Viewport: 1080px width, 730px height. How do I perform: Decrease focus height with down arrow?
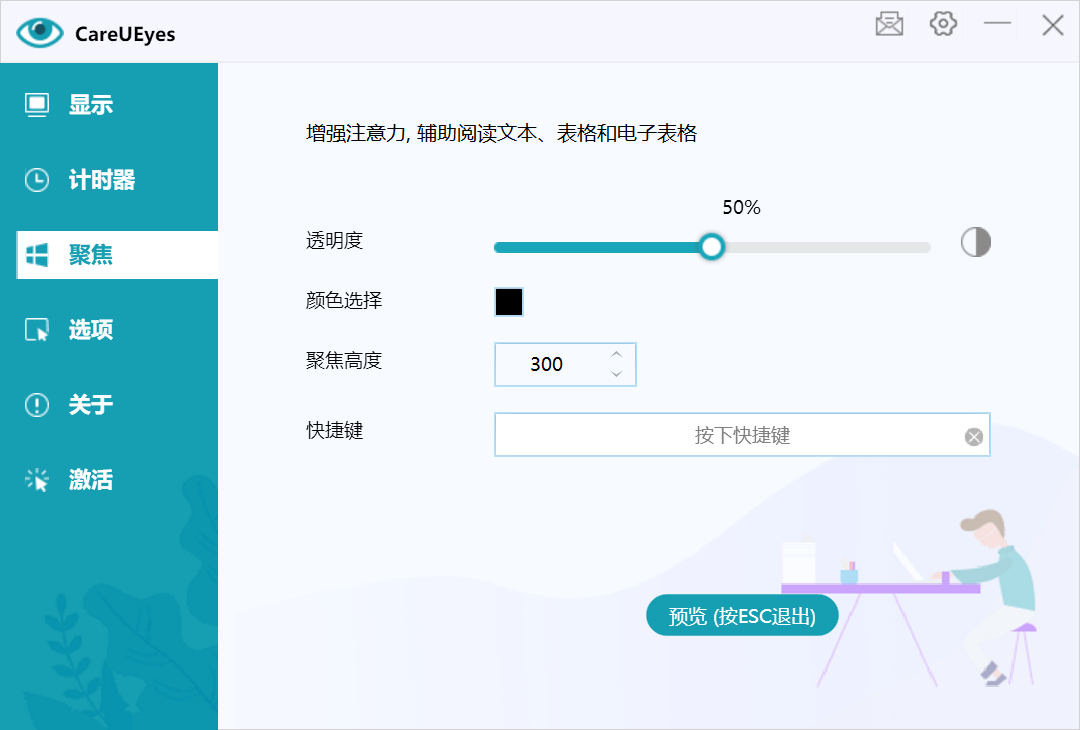pyautogui.click(x=616, y=374)
